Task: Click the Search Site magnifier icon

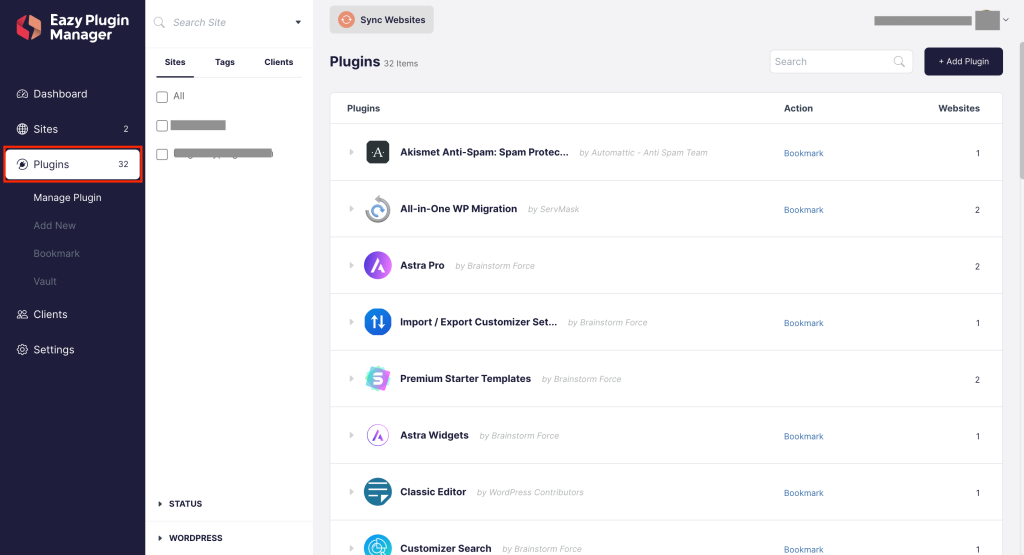Action: [x=159, y=22]
